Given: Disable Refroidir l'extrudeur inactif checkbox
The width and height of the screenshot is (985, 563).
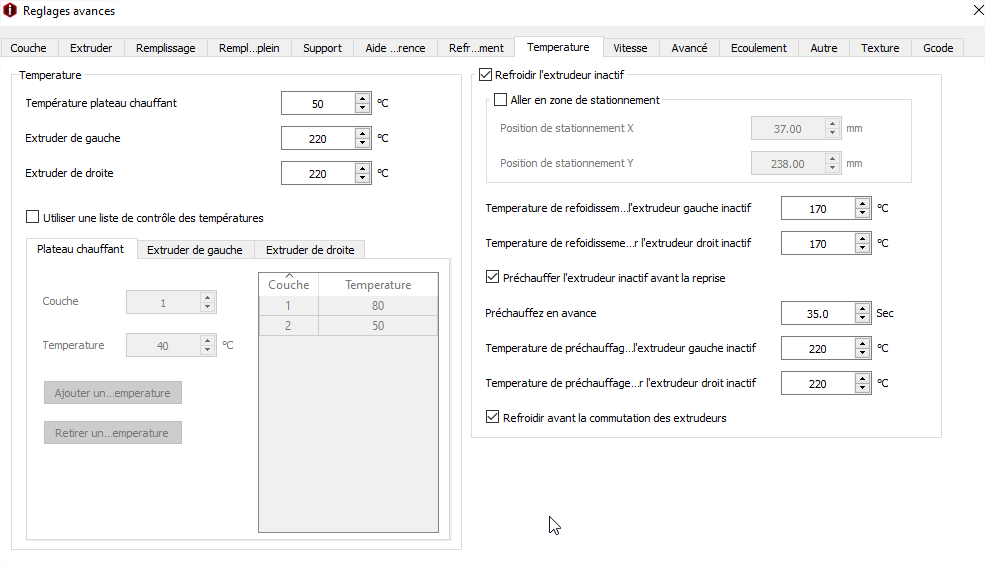Looking at the screenshot, I should coord(487,74).
